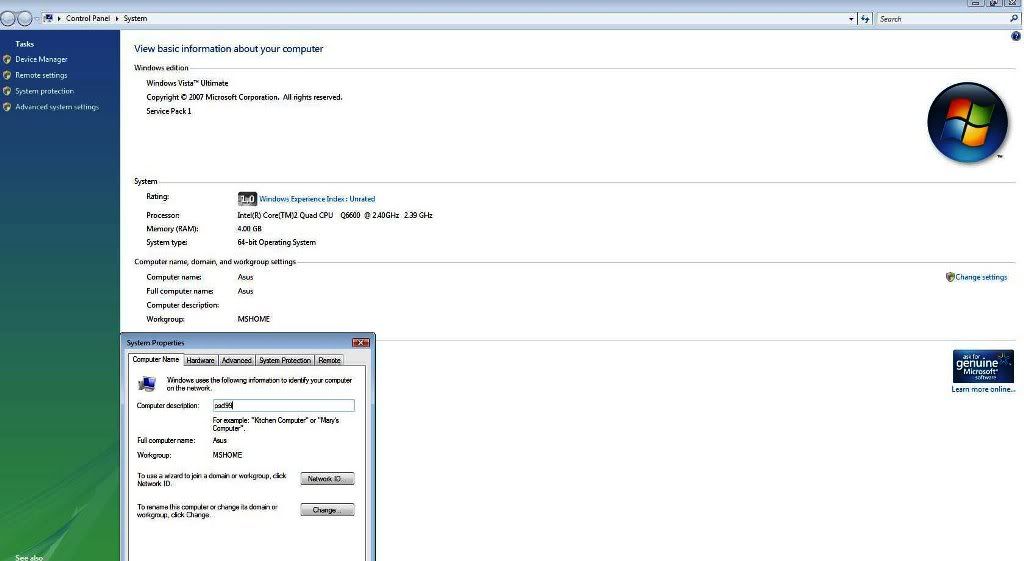Click System in the address breadcrumb
Screen dimensions: 1024x561
[135, 18]
